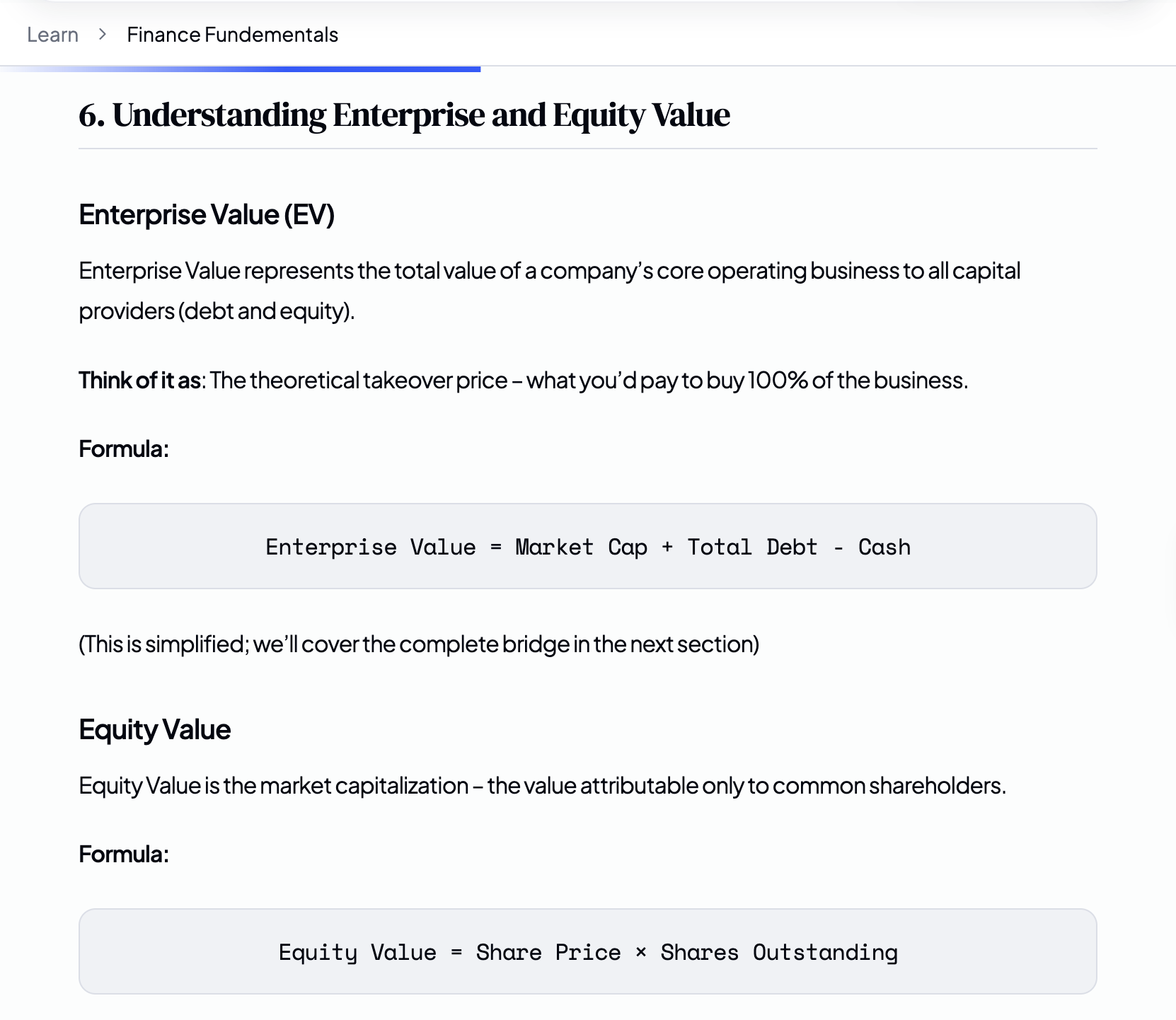
Task: Click the divider under the main heading
Action: [x=586, y=148]
